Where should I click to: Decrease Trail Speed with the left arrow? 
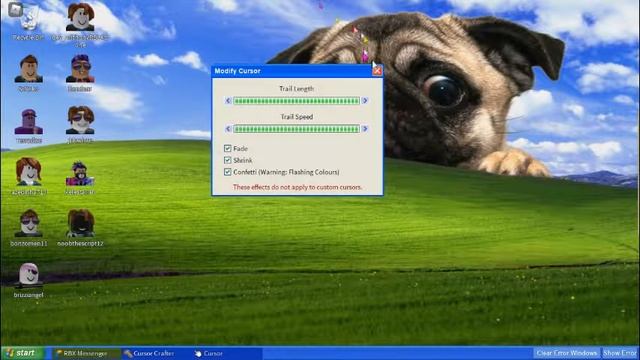point(228,129)
